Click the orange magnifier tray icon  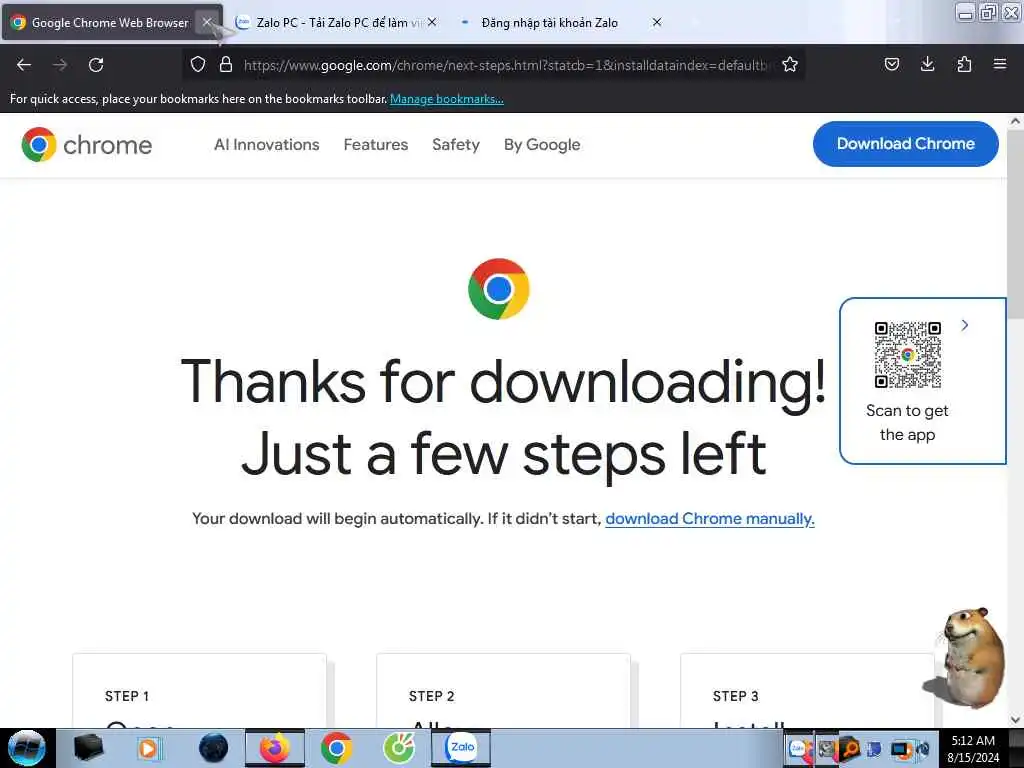[x=850, y=748]
